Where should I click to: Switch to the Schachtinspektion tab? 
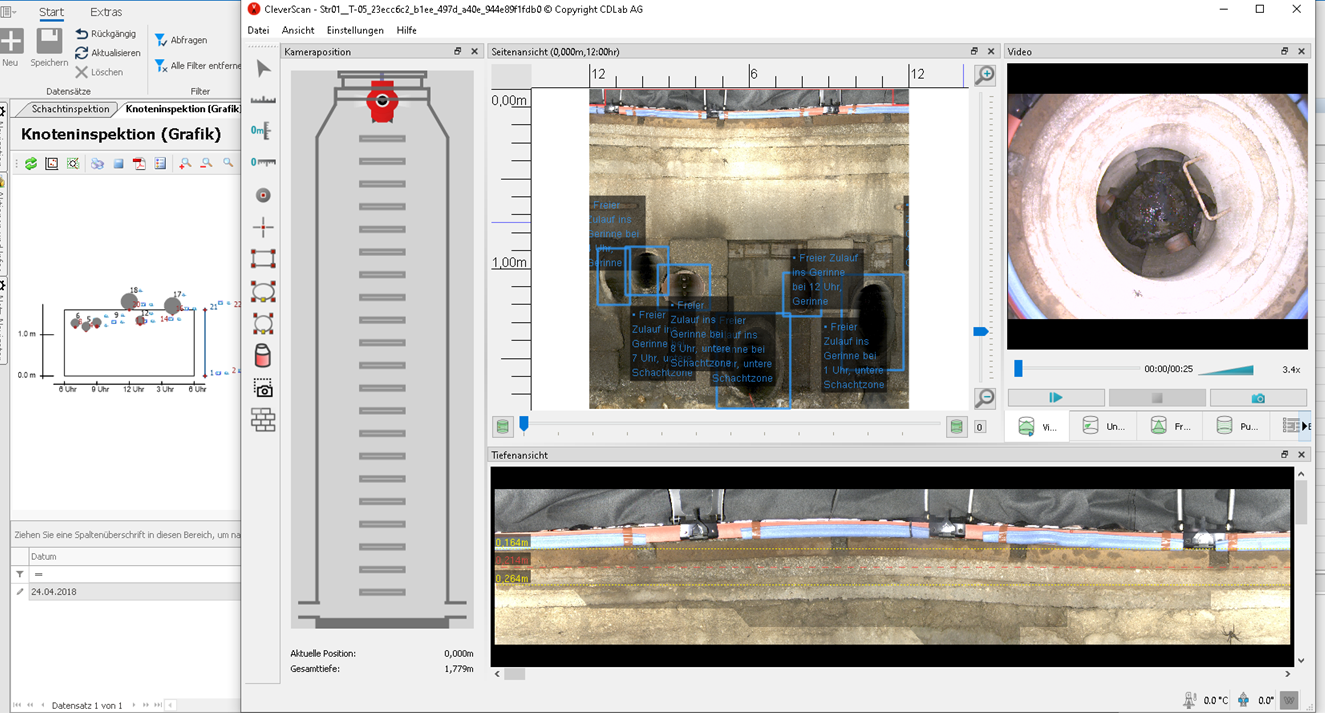70,109
